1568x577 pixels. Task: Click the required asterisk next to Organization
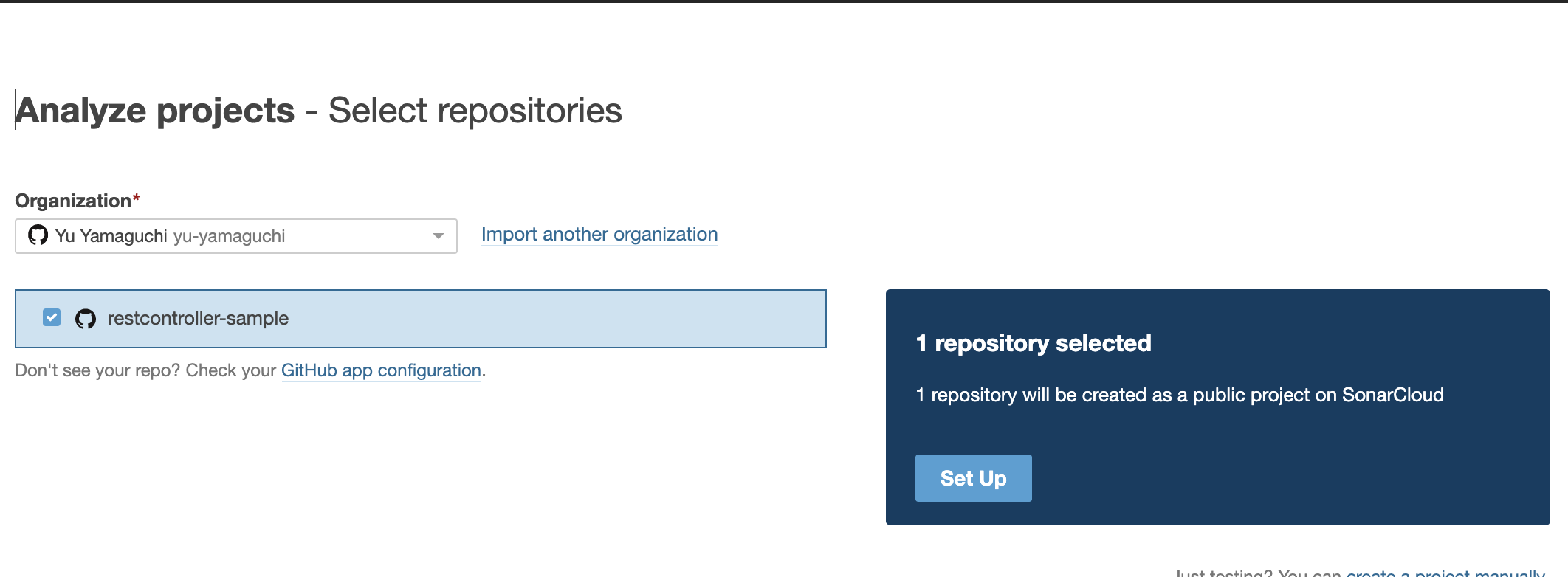[137, 196]
